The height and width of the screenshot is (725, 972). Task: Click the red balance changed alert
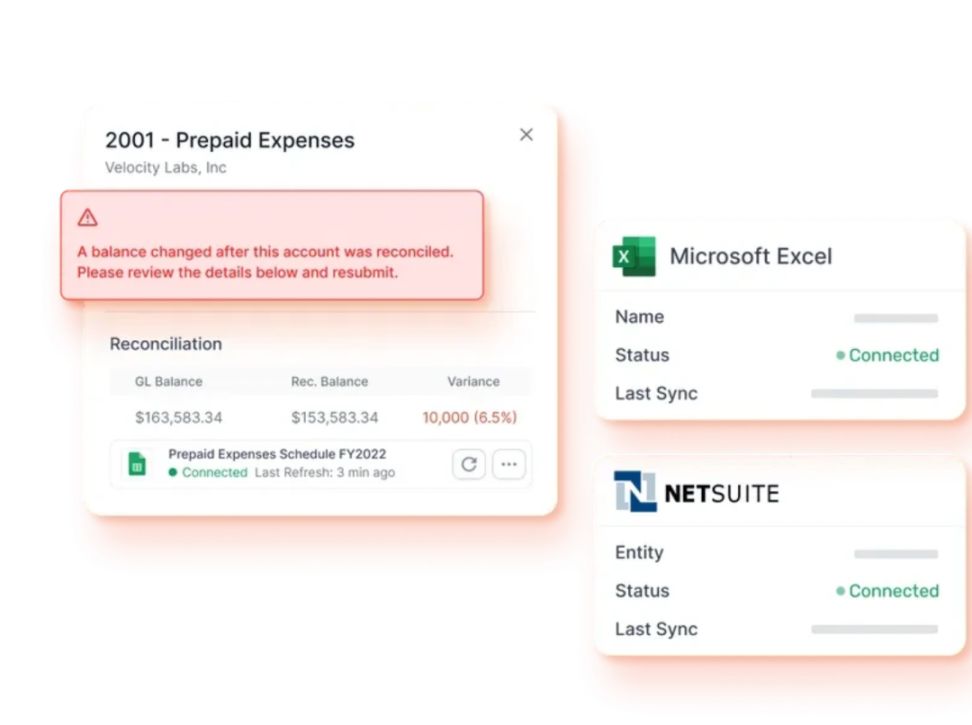(x=271, y=246)
